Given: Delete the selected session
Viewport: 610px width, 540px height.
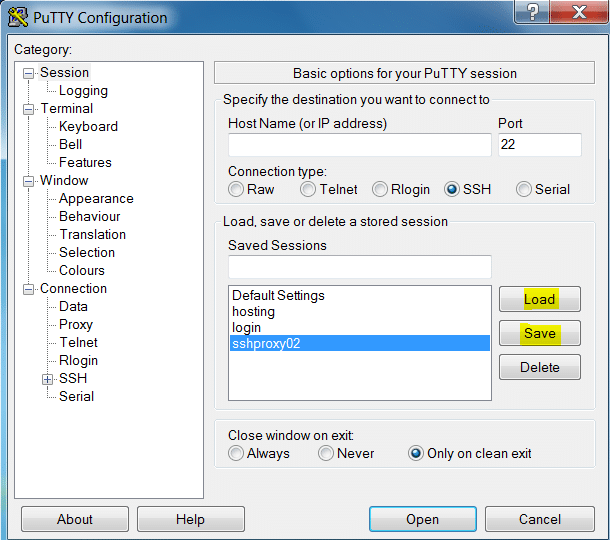Looking at the screenshot, I should [x=539, y=367].
